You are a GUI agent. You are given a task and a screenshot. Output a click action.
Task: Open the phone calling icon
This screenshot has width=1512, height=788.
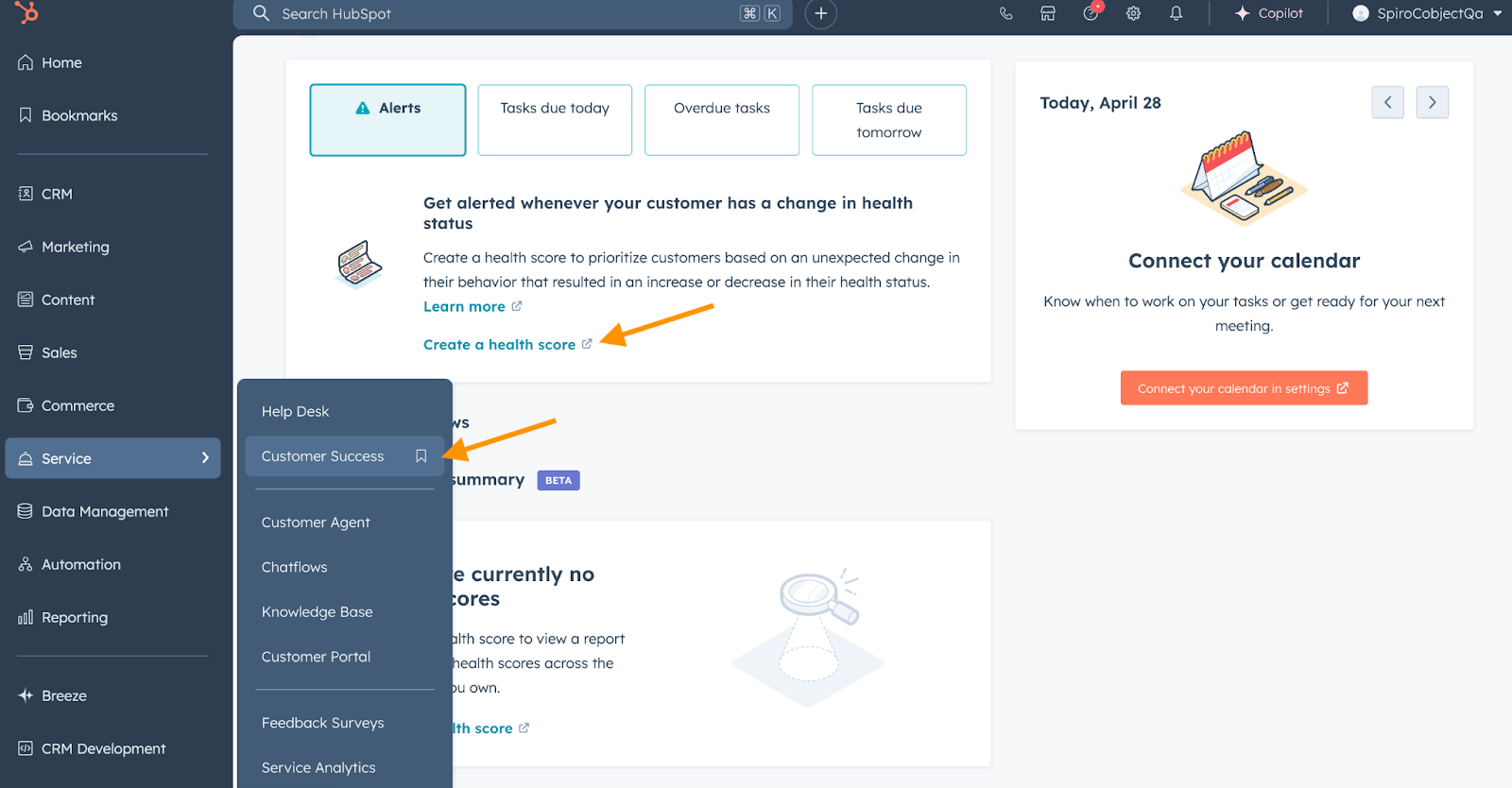click(x=1005, y=13)
